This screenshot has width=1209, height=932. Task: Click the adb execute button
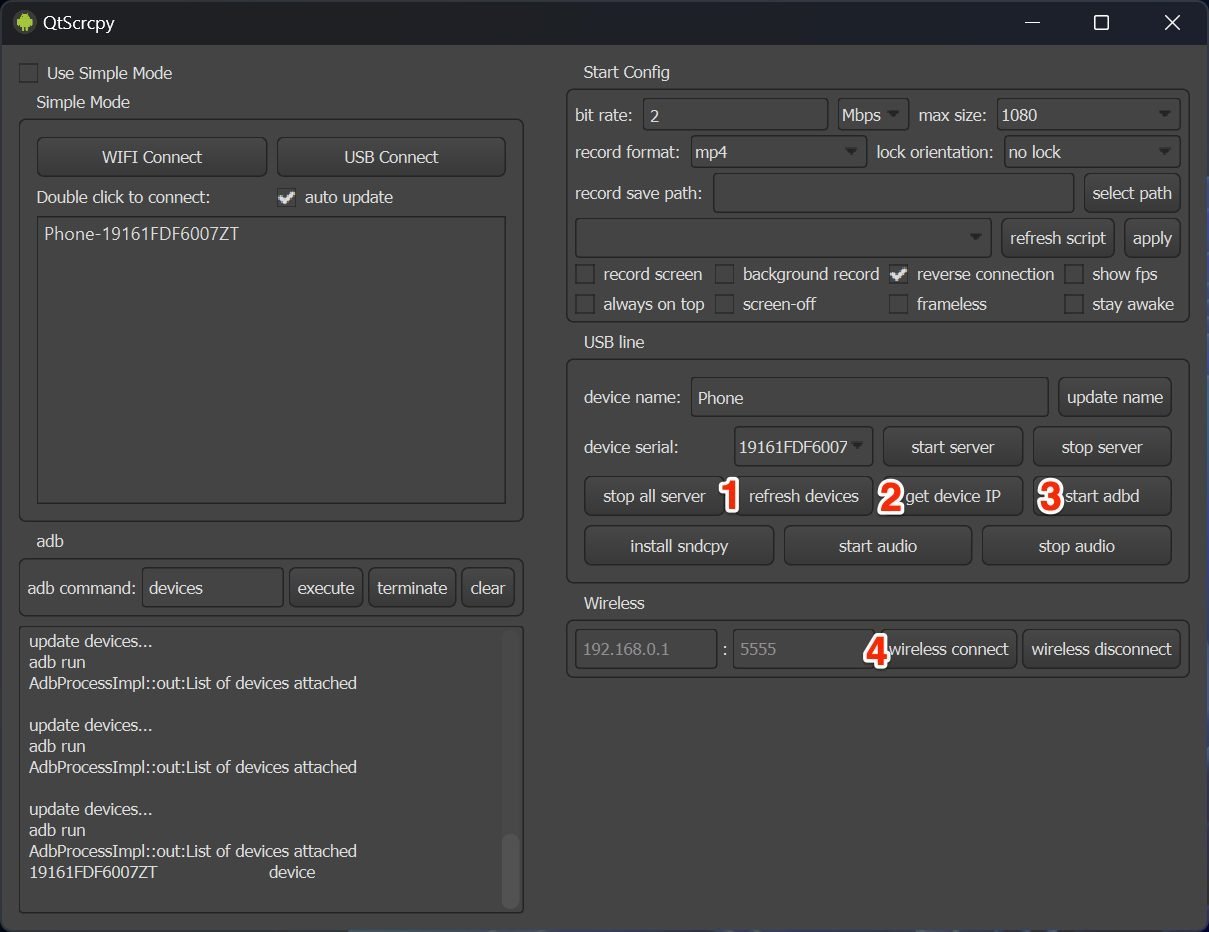pos(326,588)
